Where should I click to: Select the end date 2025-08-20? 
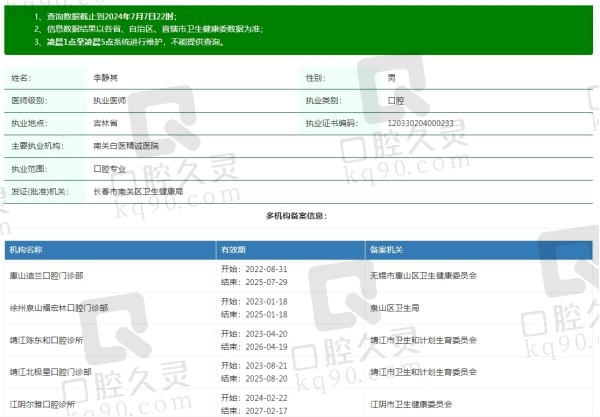point(266,378)
